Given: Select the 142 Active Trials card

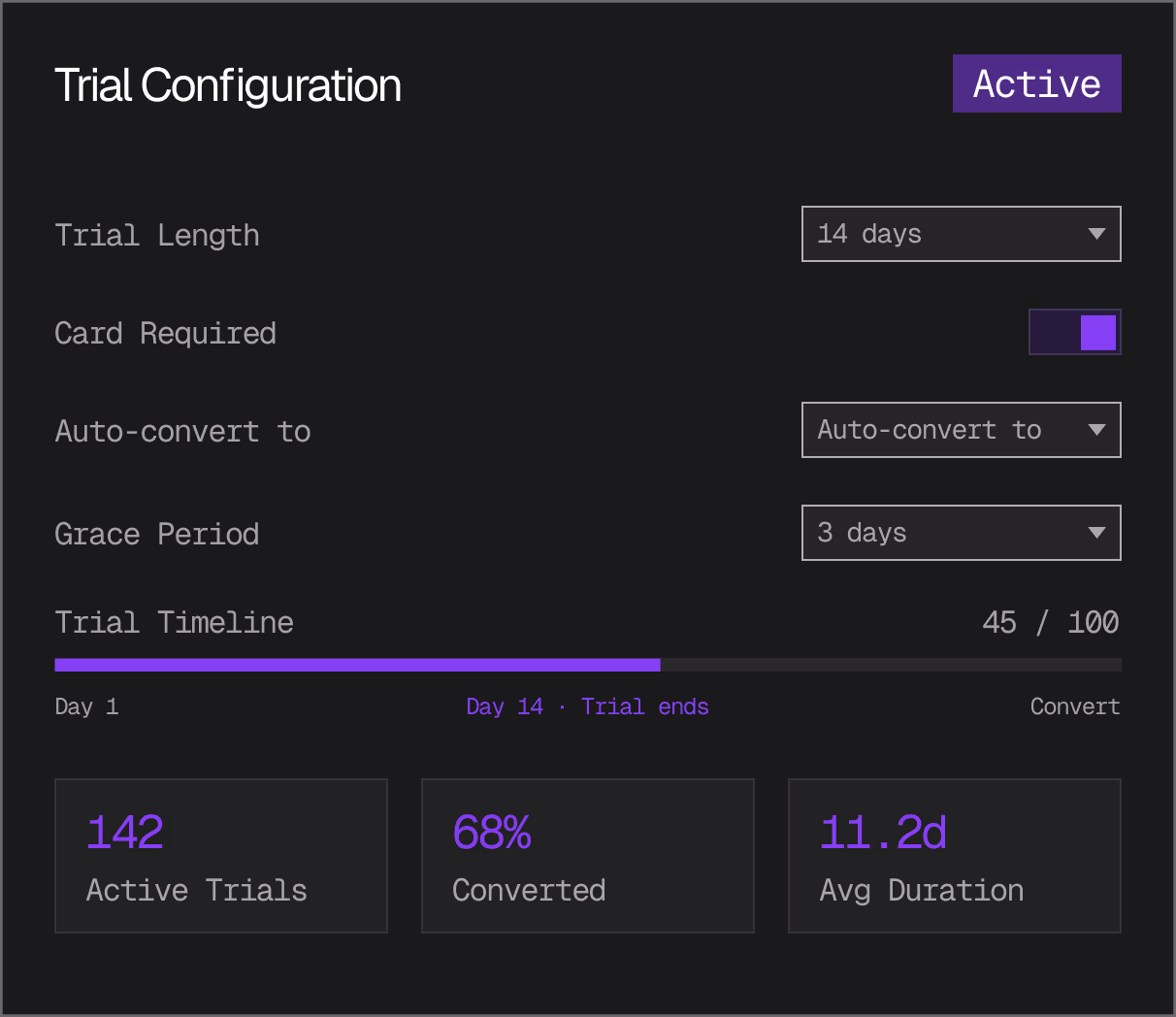Looking at the screenshot, I should coord(221,856).
